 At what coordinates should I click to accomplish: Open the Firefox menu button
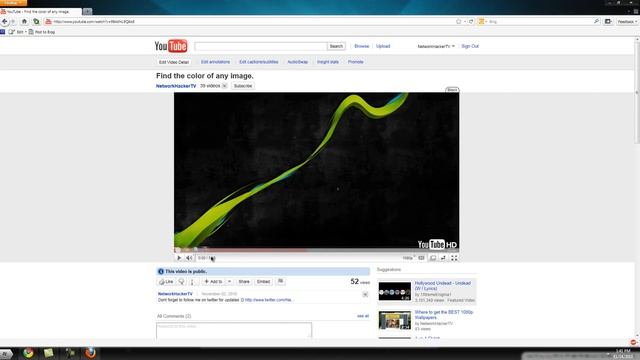13,3
